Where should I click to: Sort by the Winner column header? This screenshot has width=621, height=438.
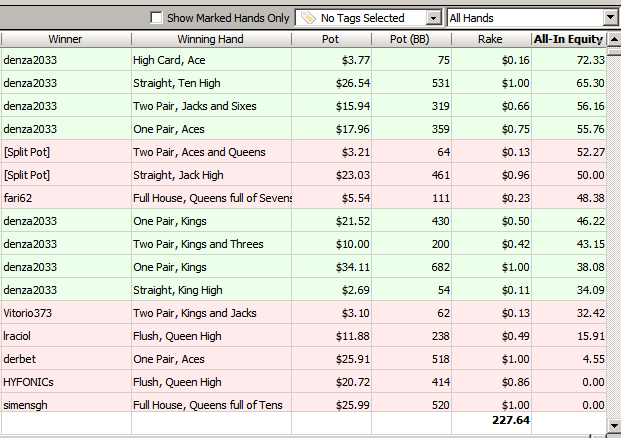pos(65,39)
